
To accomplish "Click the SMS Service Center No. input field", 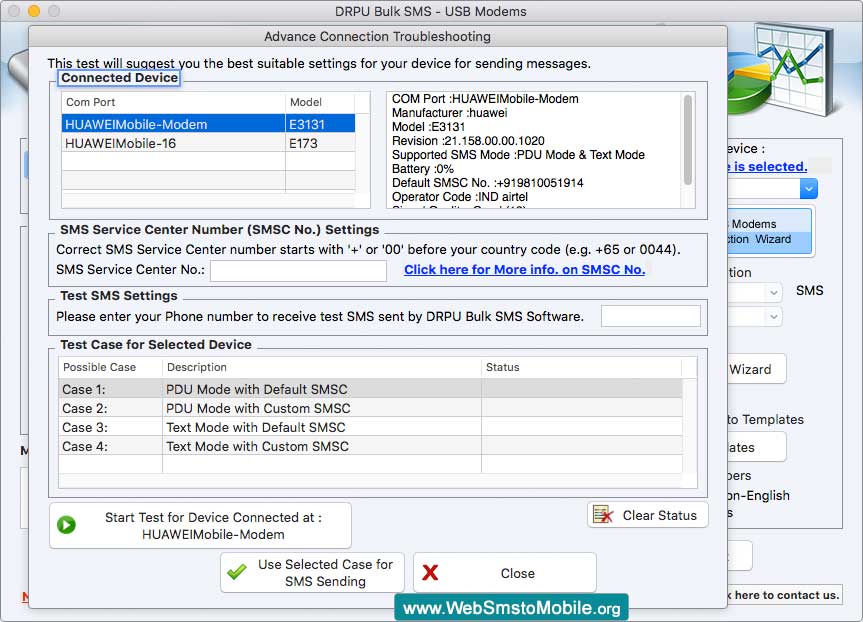I will click(298, 271).
